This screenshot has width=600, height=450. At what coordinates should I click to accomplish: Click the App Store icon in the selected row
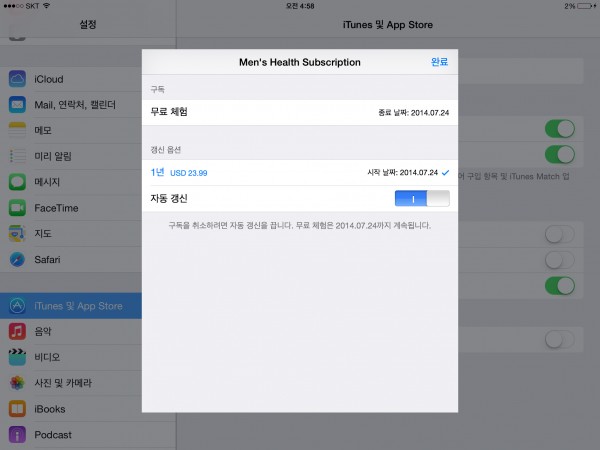17,306
